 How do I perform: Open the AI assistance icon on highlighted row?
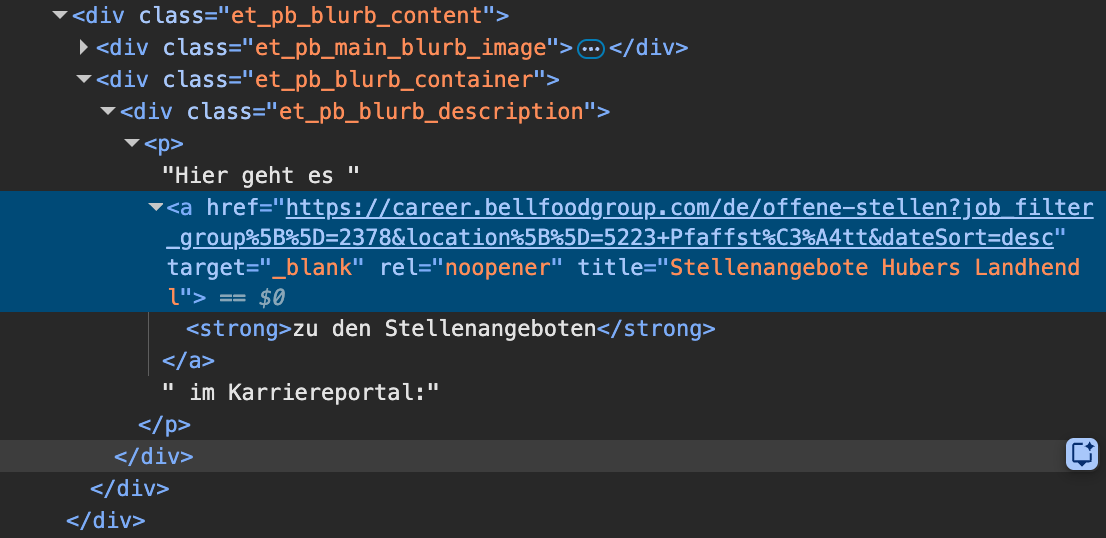point(1082,454)
